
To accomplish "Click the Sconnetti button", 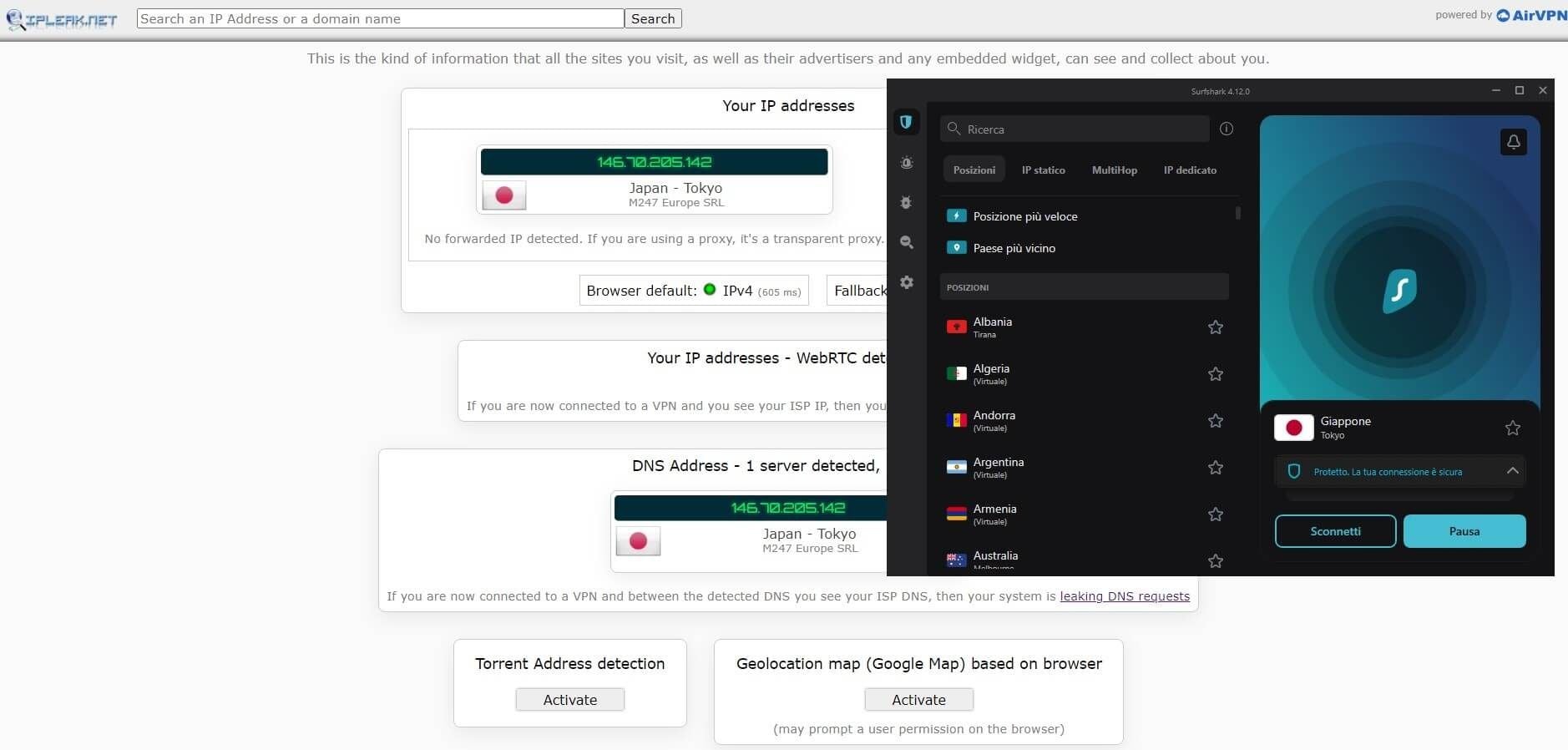I will [1334, 531].
